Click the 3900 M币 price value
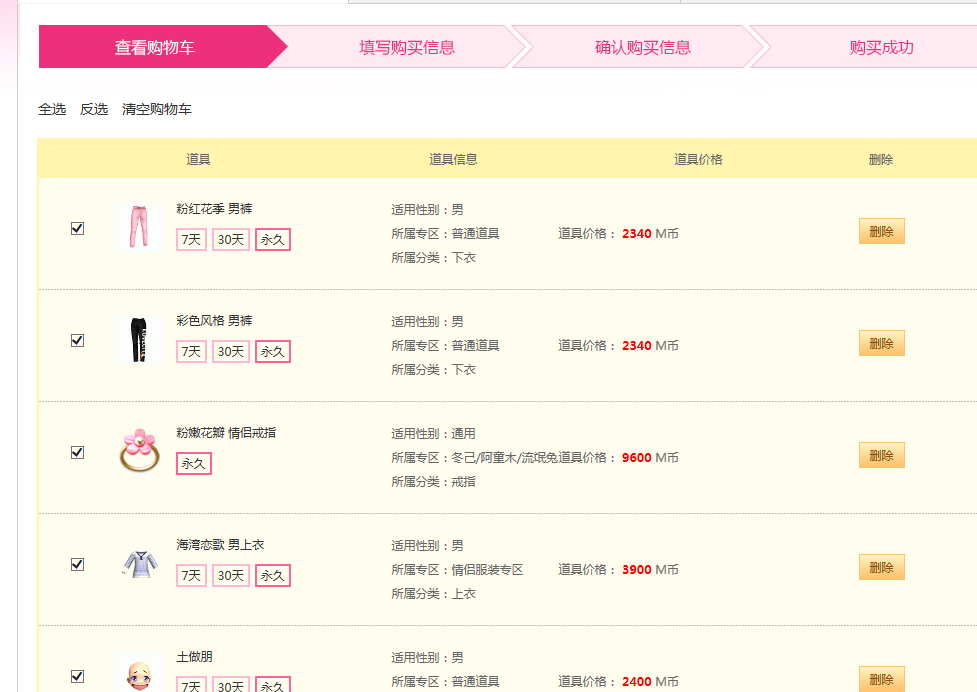 (x=650, y=570)
